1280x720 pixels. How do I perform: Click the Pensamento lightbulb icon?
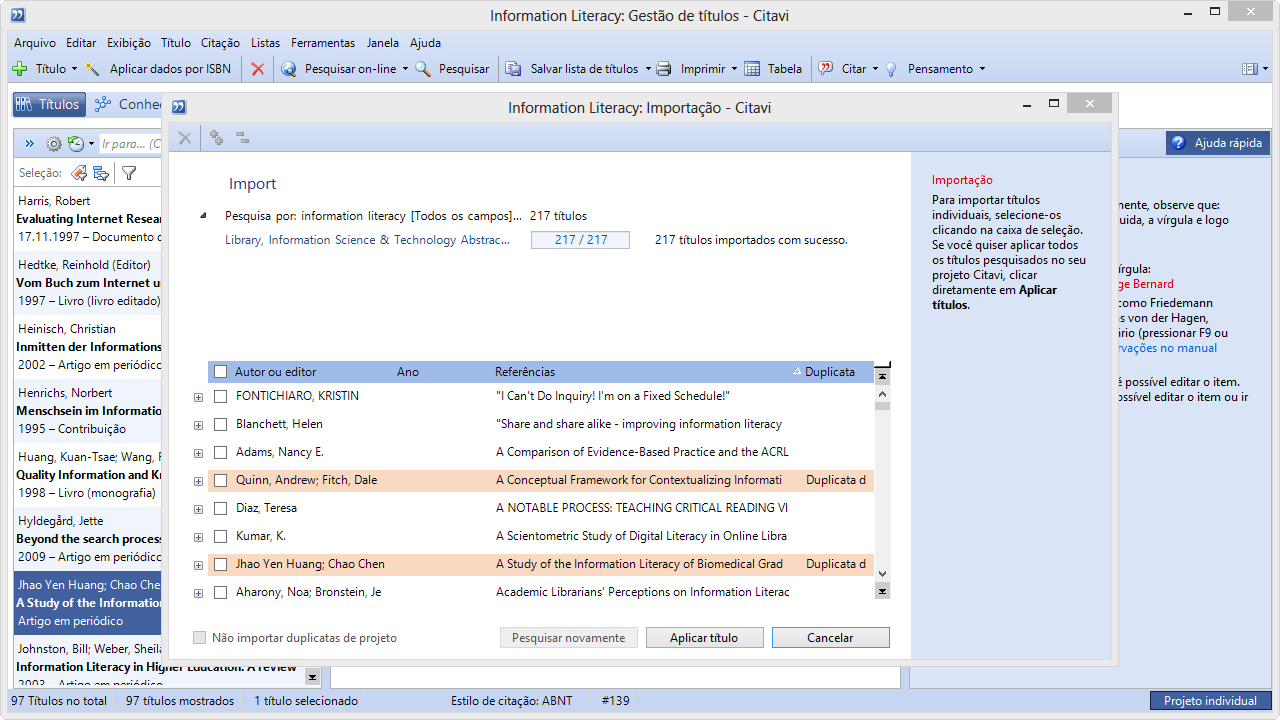point(891,69)
